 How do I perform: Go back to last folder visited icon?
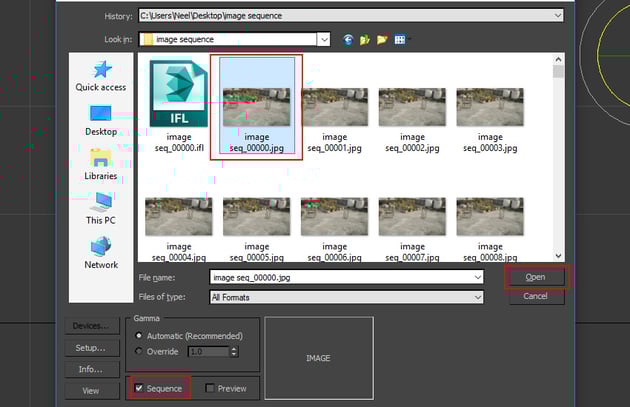point(348,39)
